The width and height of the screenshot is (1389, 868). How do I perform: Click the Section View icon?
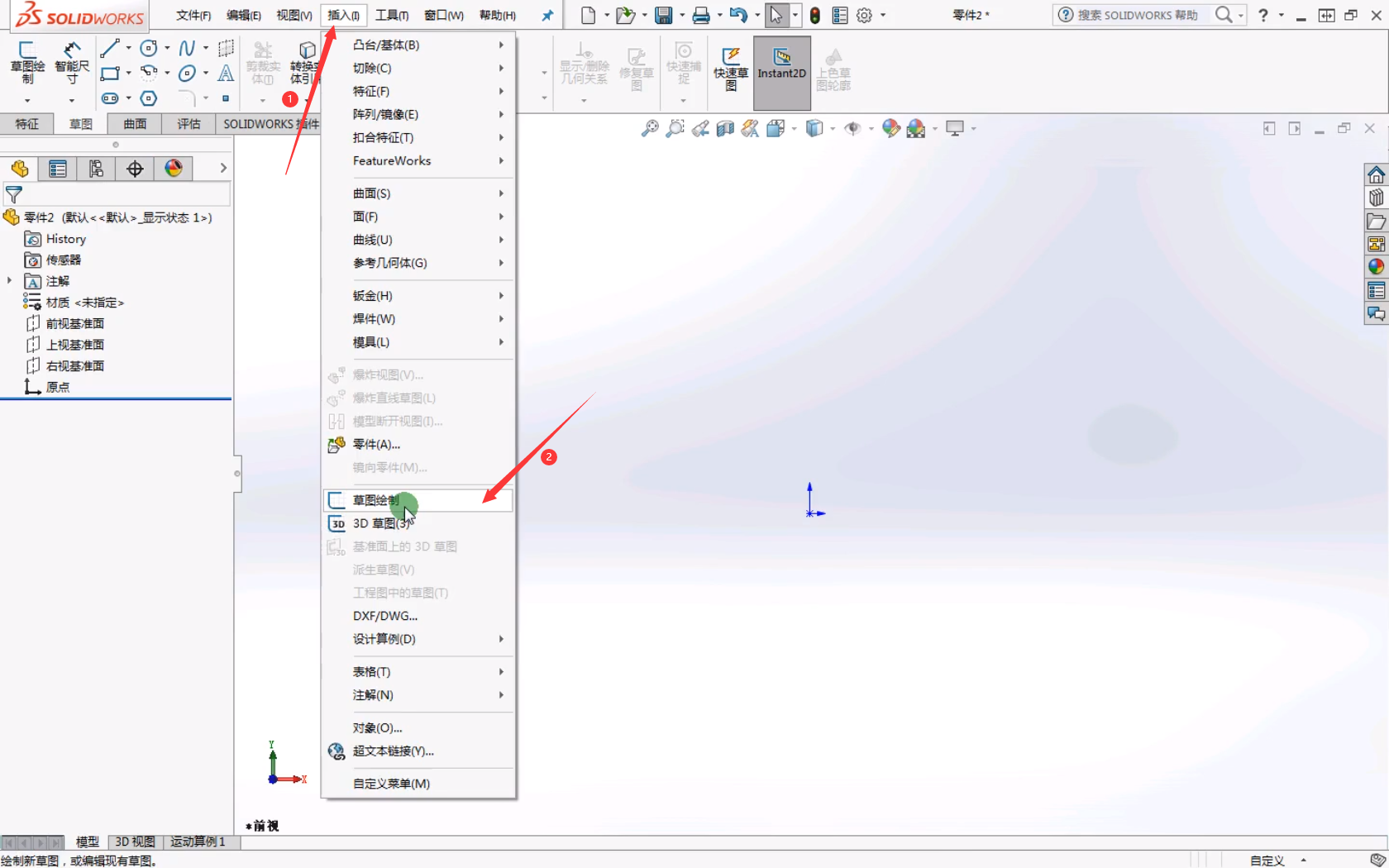tap(725, 128)
